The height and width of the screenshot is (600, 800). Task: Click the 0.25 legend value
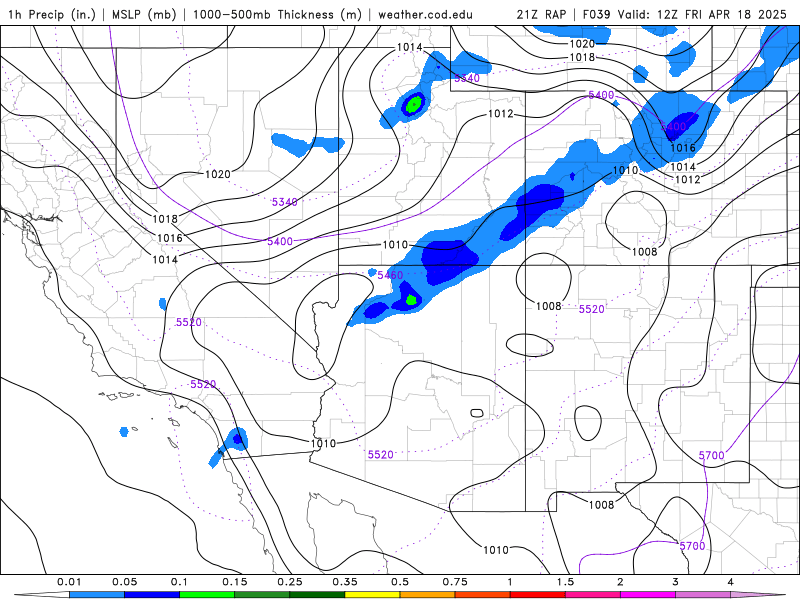[x=290, y=582]
